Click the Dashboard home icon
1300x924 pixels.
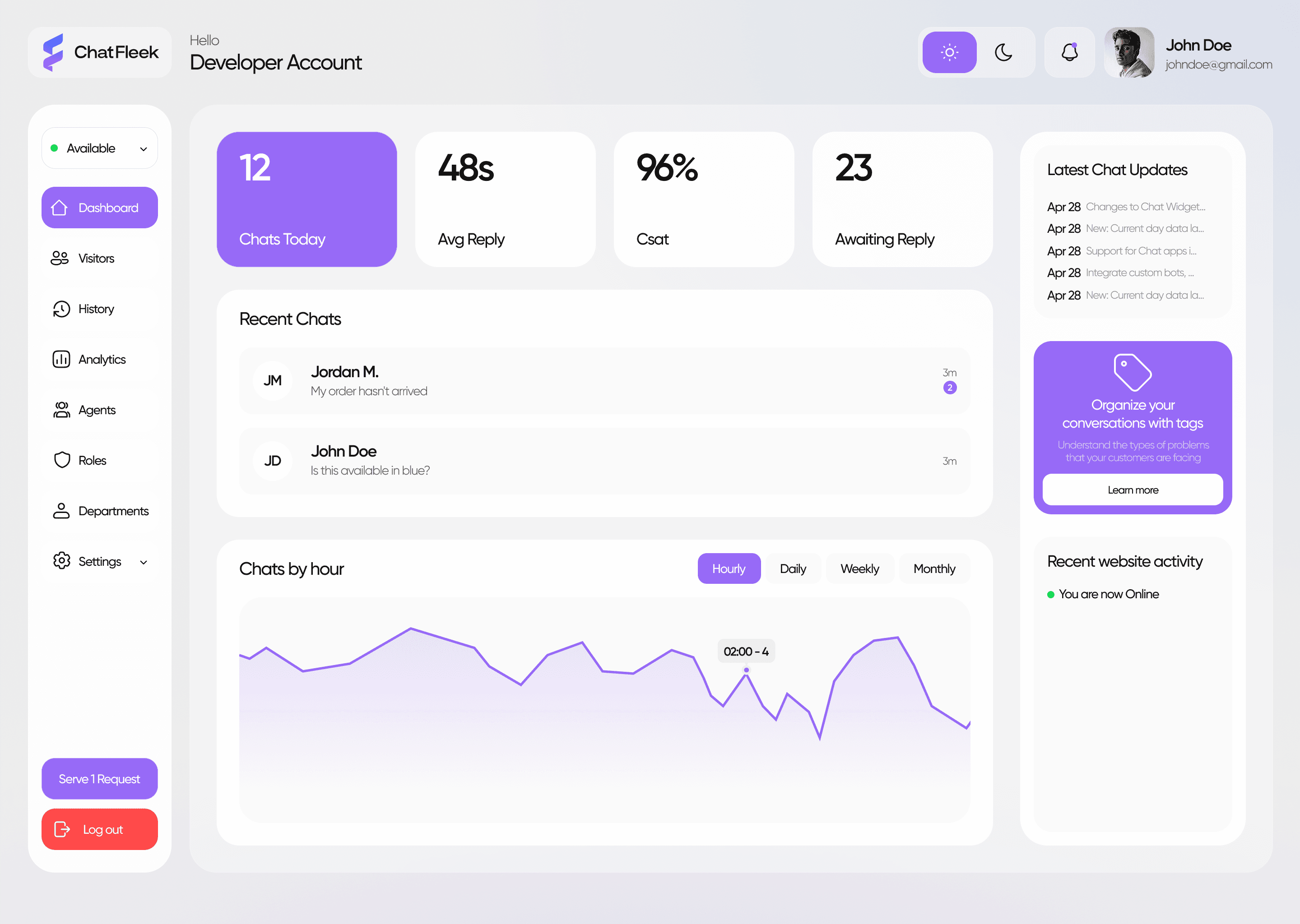click(x=60, y=208)
